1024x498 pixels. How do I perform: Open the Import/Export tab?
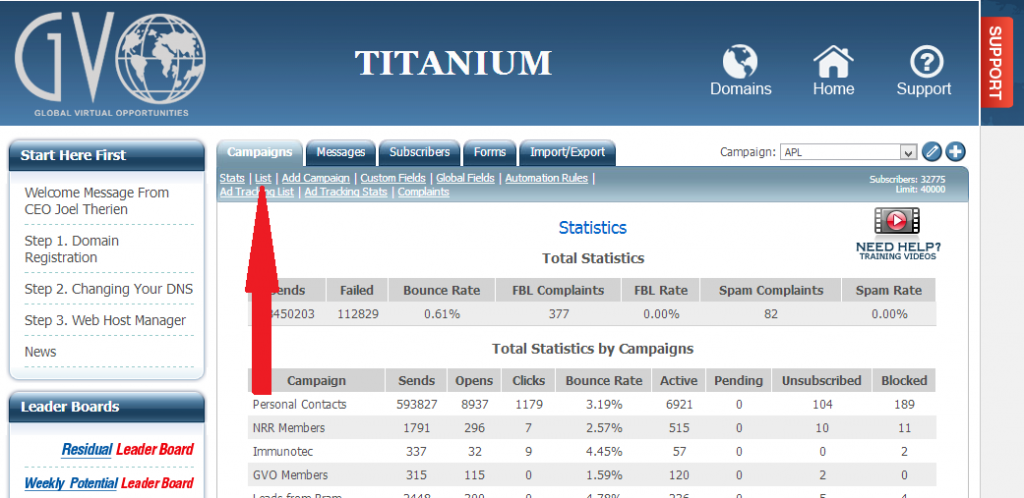pos(567,152)
